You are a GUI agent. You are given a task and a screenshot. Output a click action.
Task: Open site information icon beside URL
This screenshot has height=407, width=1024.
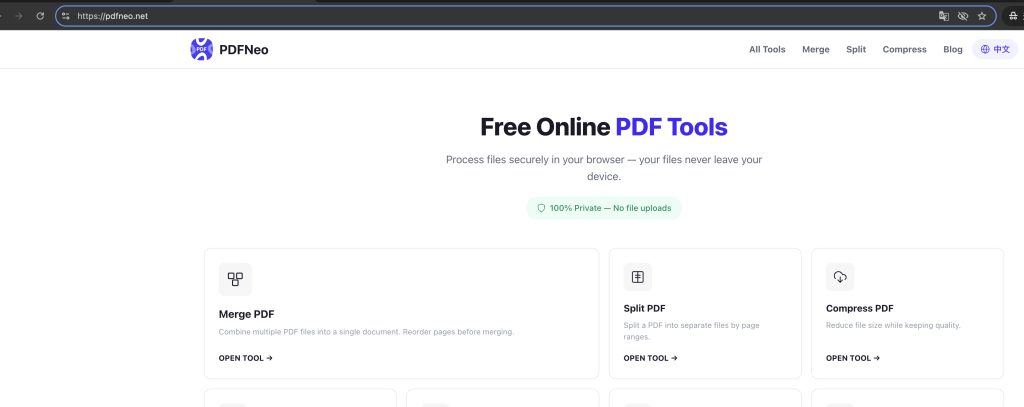click(65, 16)
